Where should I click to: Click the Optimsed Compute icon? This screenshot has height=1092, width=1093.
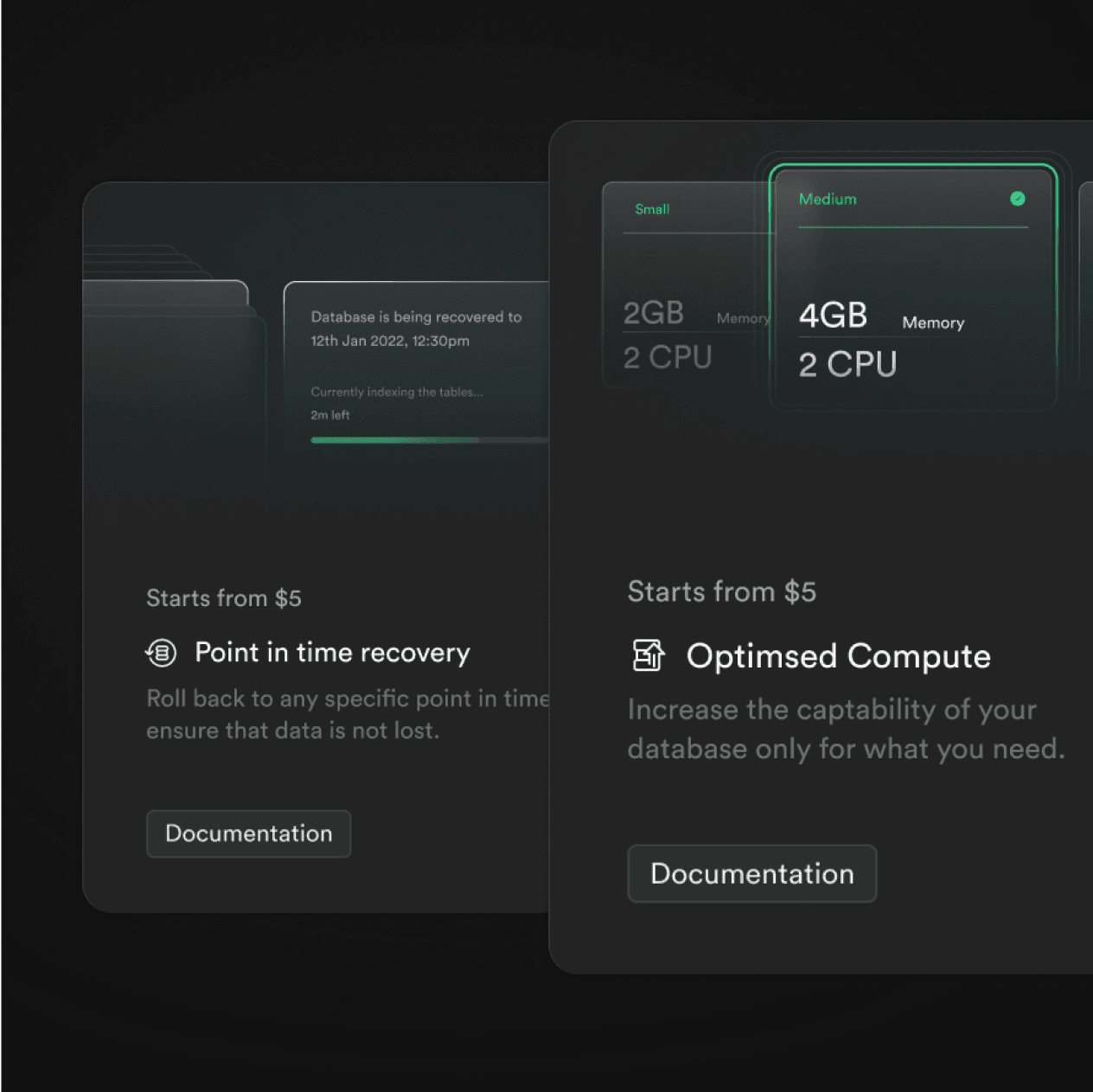tap(649, 655)
